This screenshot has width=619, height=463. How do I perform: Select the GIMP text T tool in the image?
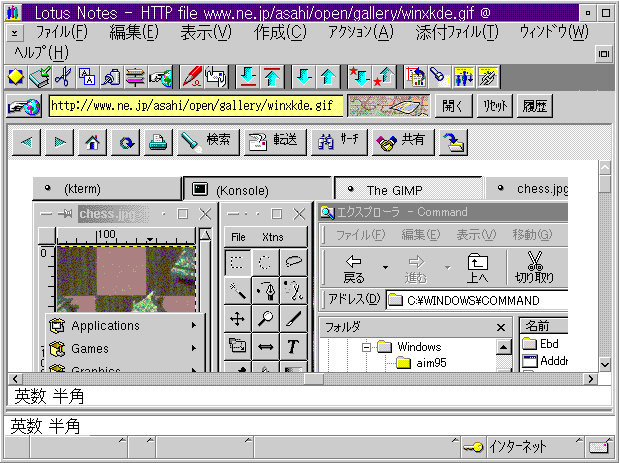coord(293,347)
